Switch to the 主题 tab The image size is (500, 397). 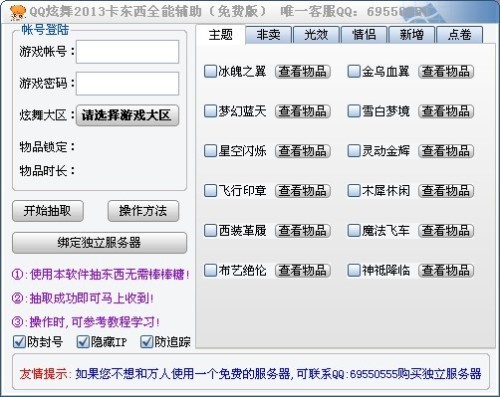(221, 34)
